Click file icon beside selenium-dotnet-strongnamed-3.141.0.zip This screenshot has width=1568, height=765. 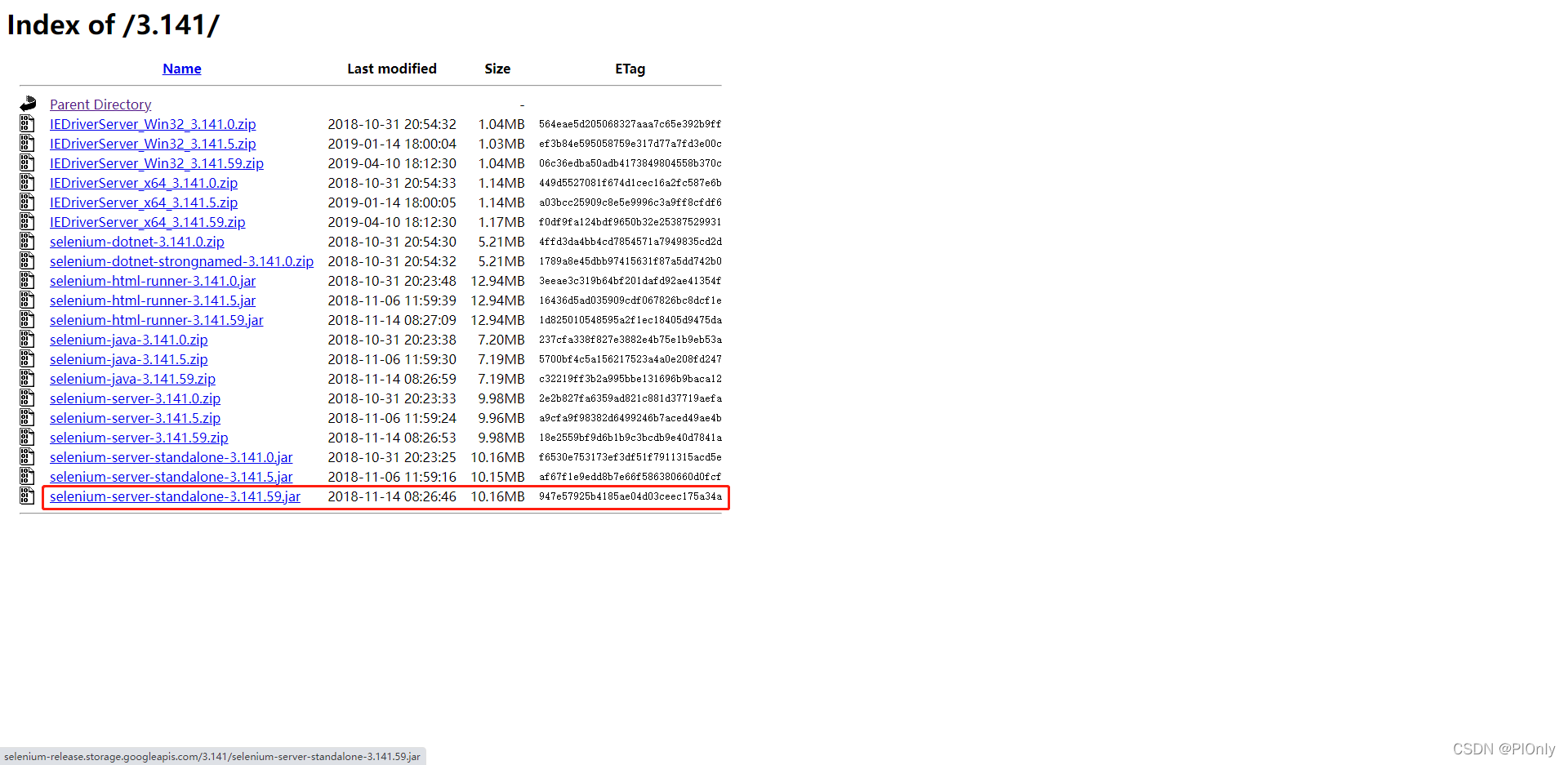[27, 261]
